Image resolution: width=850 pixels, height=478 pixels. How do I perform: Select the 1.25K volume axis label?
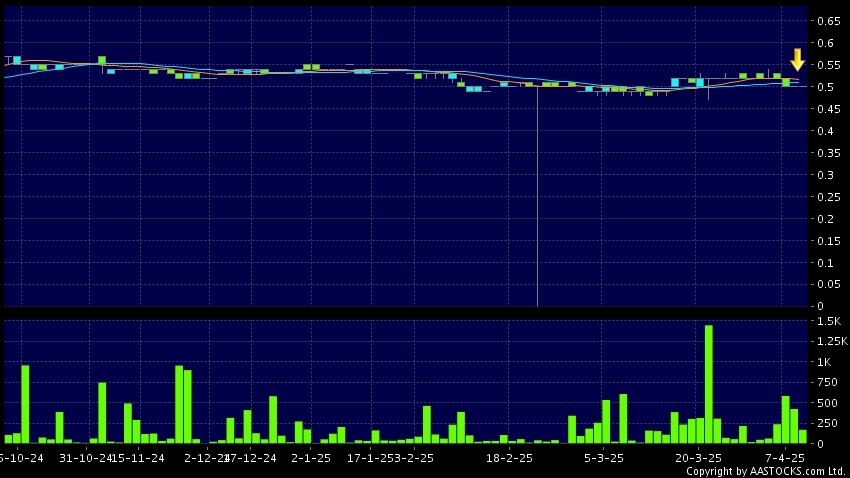[x=832, y=341]
